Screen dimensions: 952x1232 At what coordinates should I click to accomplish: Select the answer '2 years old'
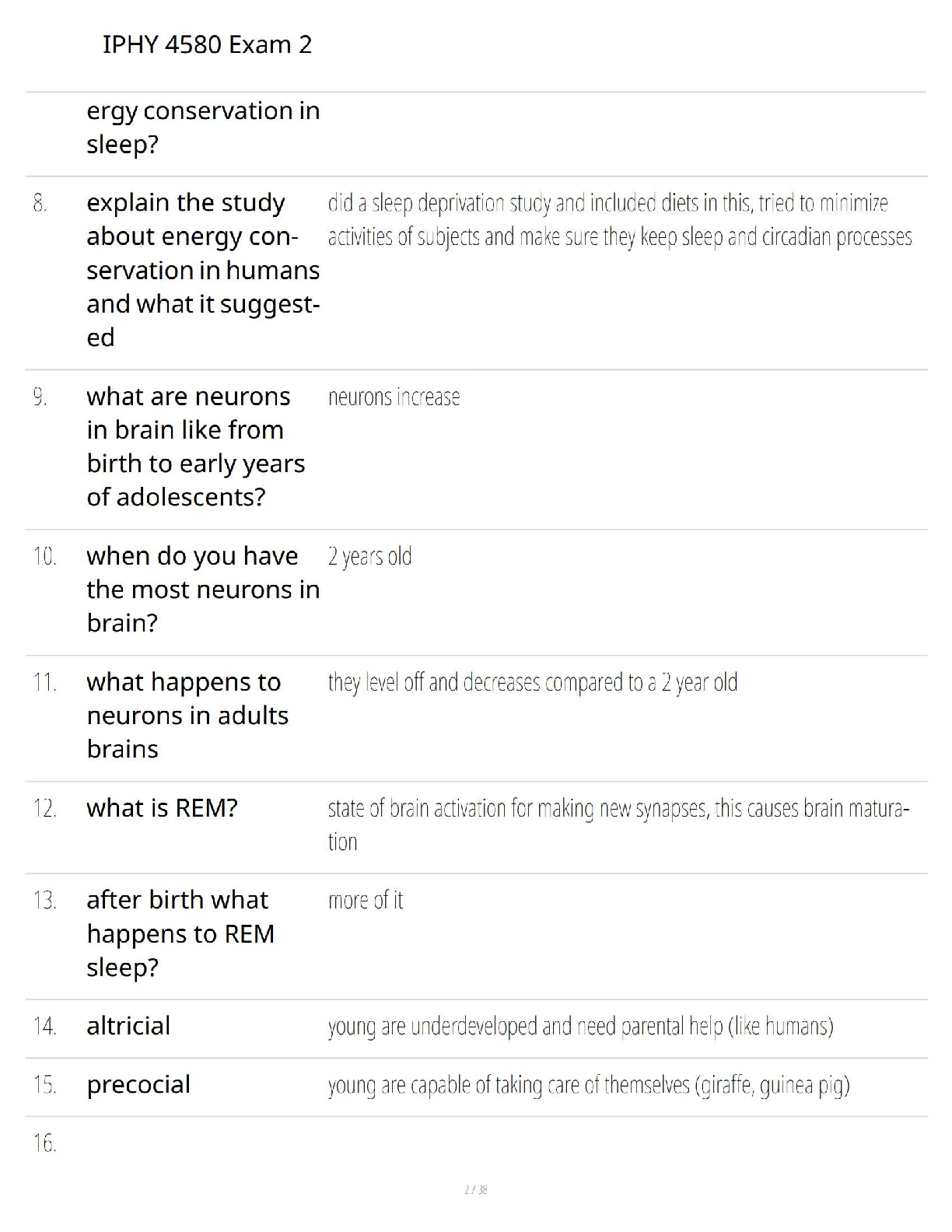369,557
